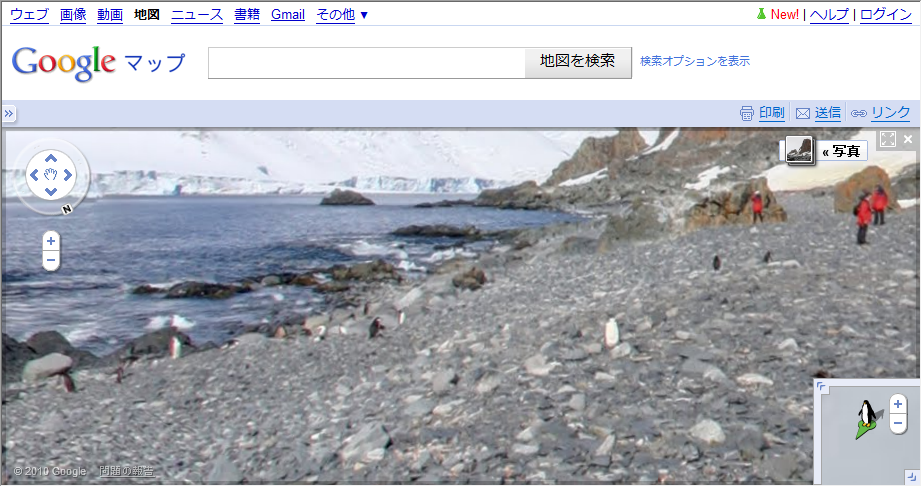
Task: Open the ニュース tab
Action: coord(197,15)
